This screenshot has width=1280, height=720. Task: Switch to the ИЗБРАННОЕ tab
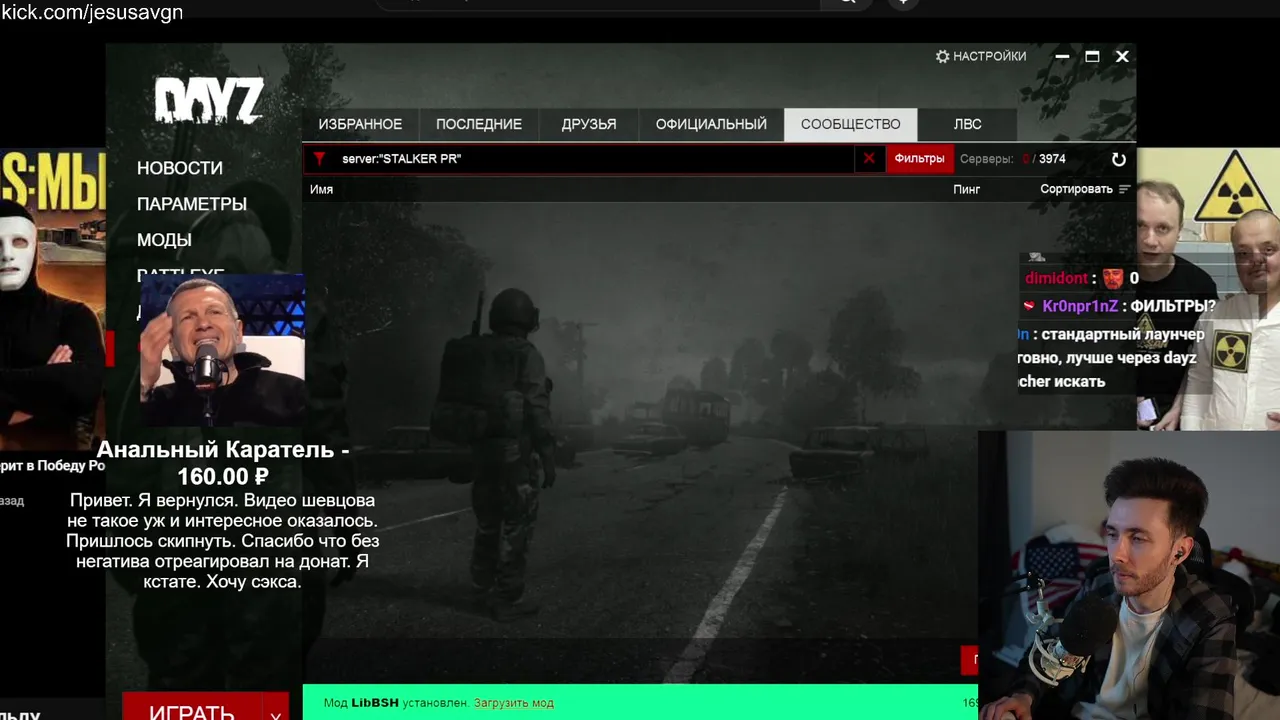pyautogui.click(x=360, y=124)
